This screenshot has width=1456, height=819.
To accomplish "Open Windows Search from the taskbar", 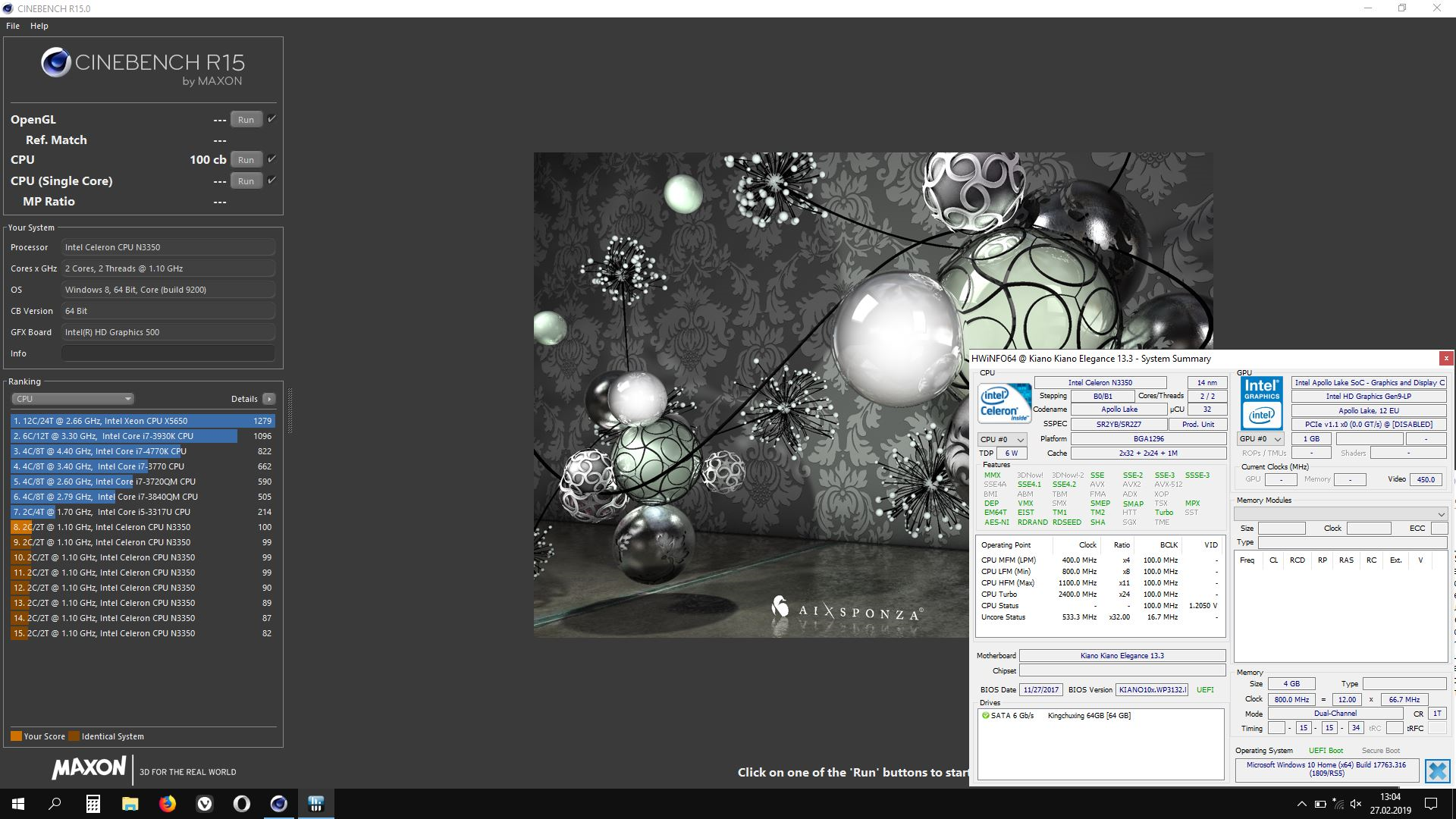I will pos(55,804).
